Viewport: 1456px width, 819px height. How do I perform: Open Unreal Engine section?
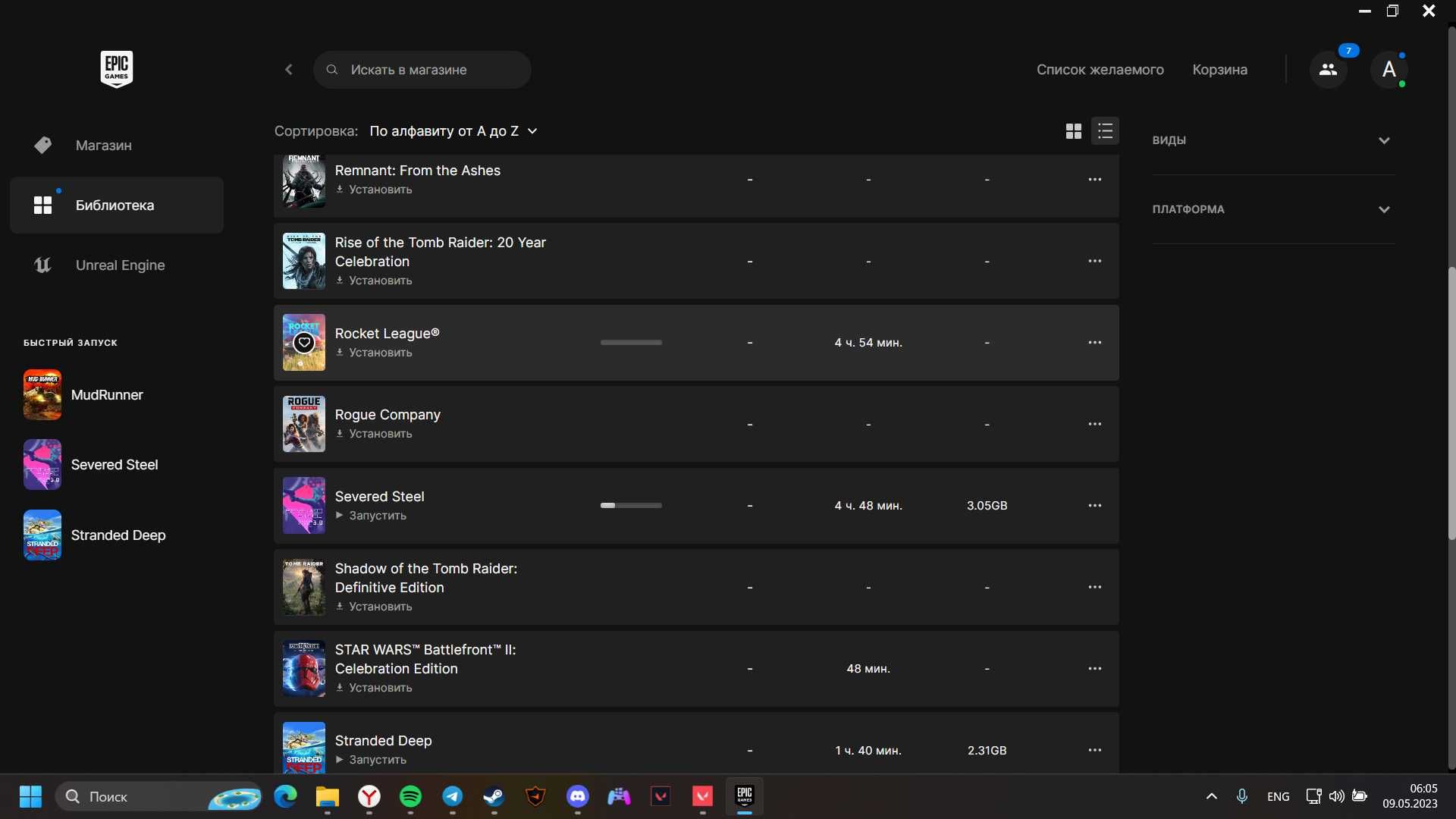pos(117,265)
